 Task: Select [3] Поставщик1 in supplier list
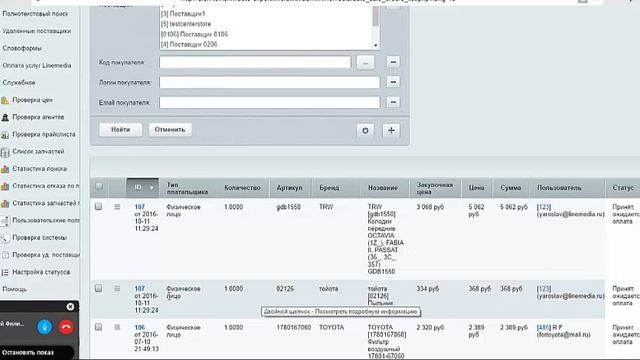183,14
